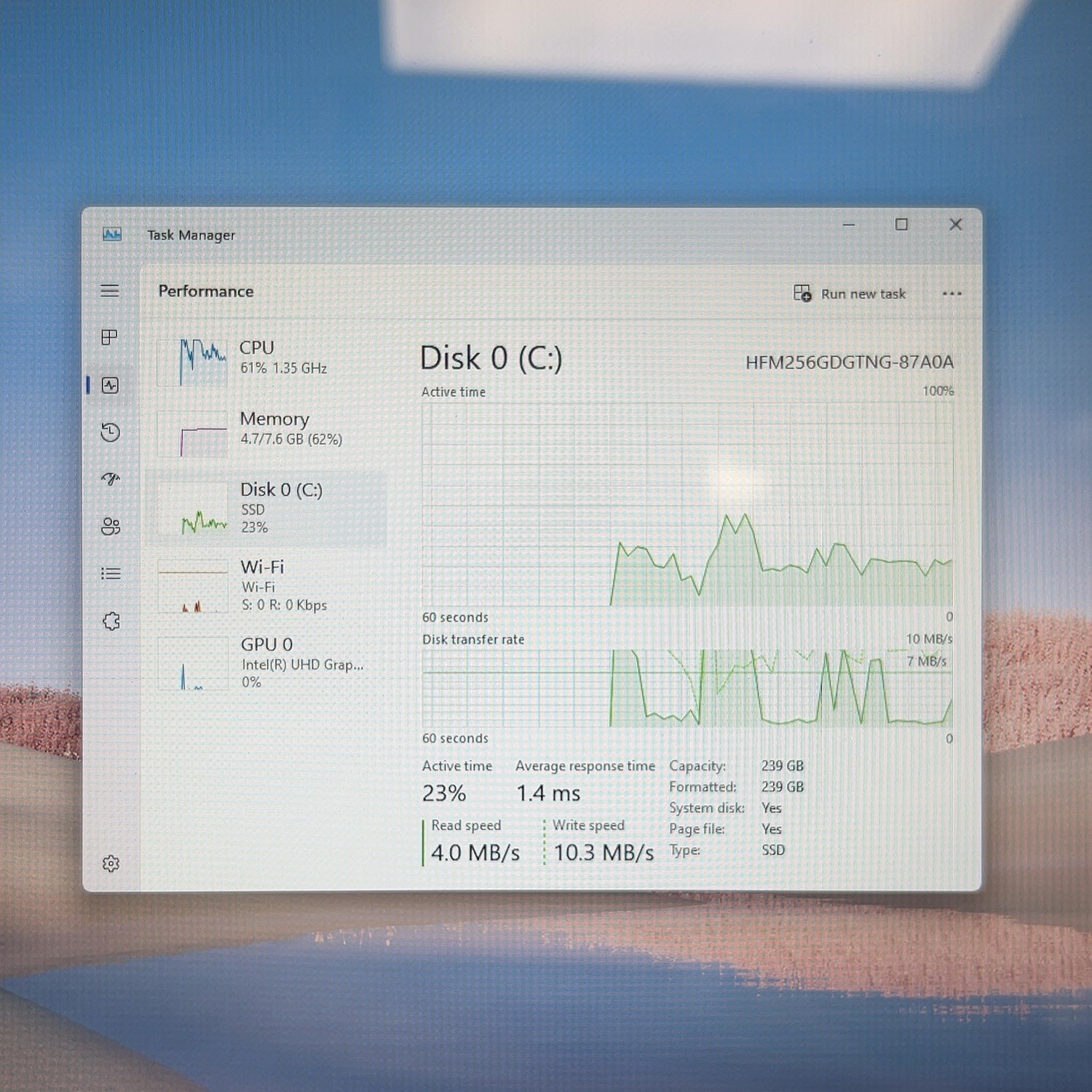Click the Formatted 239 GB value
The height and width of the screenshot is (1092, 1092).
[783, 787]
